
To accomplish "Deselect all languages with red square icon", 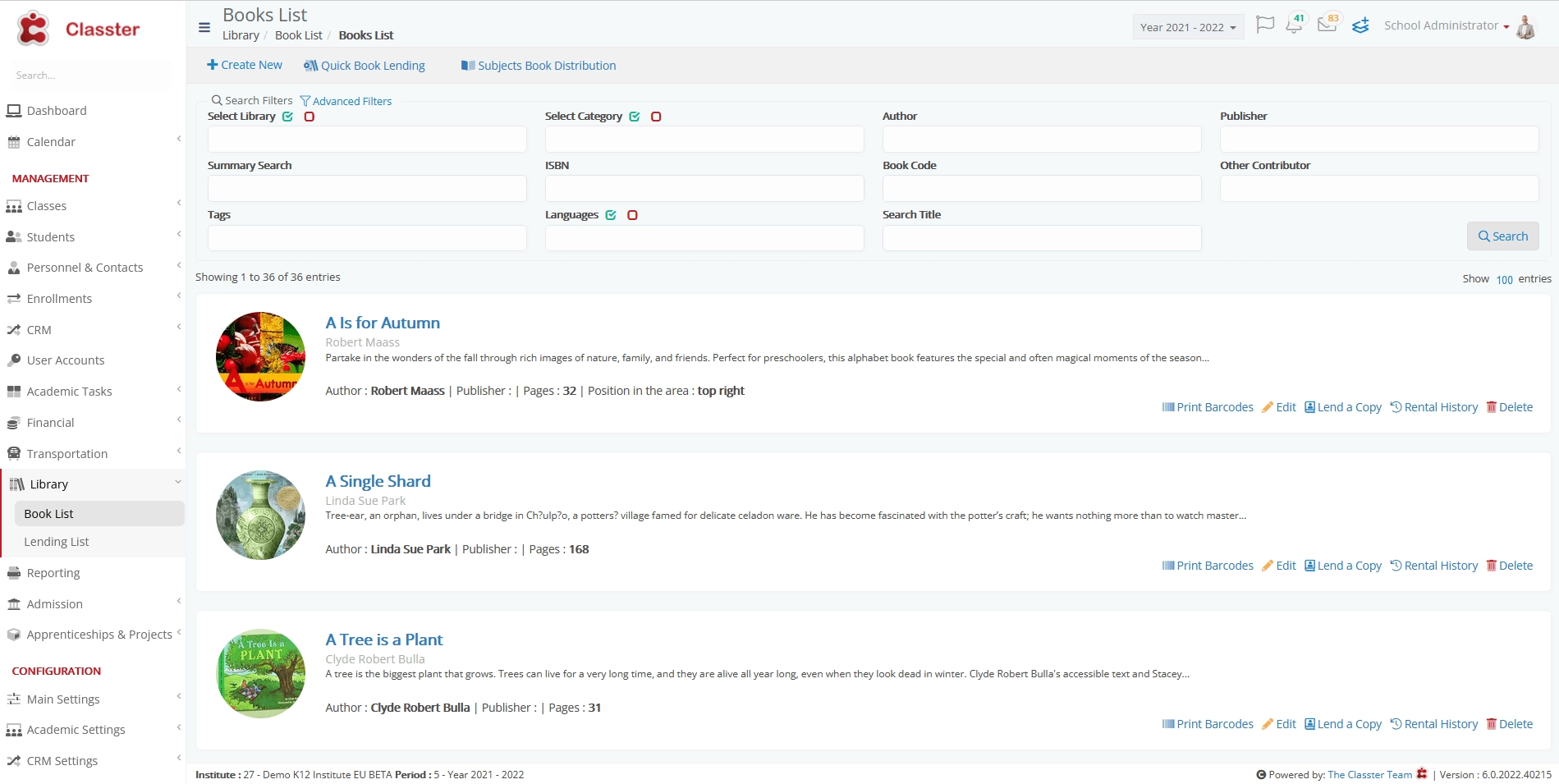I will (x=632, y=215).
